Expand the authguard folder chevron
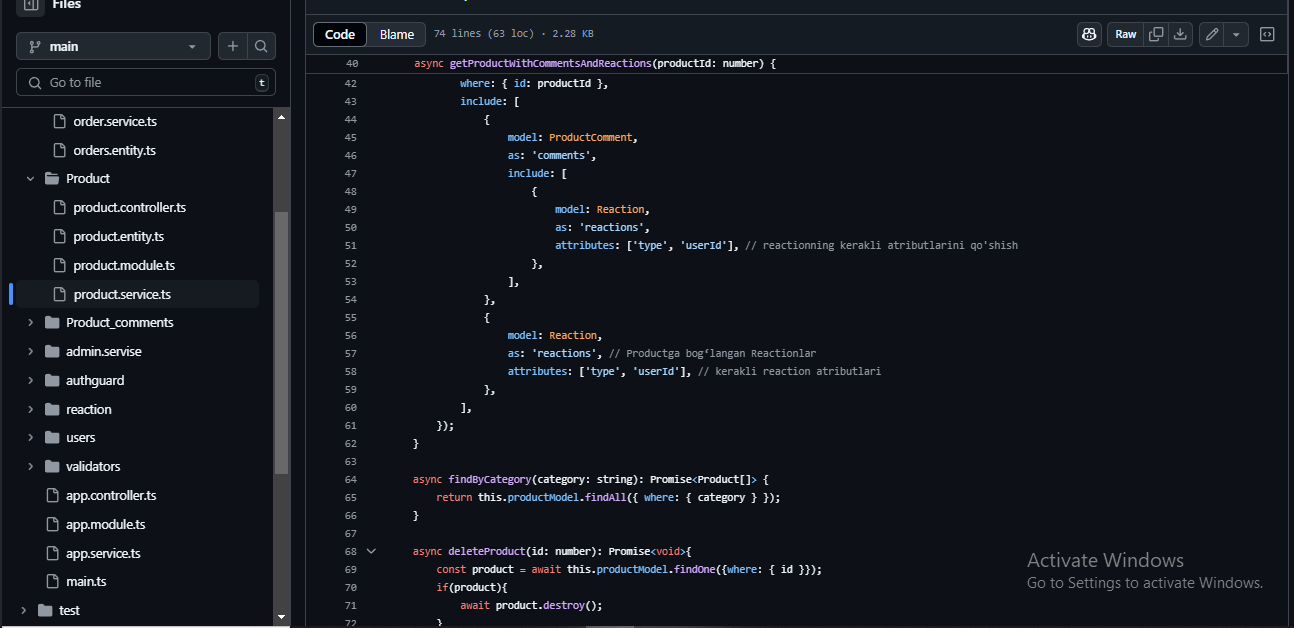This screenshot has width=1294, height=628. coord(30,381)
